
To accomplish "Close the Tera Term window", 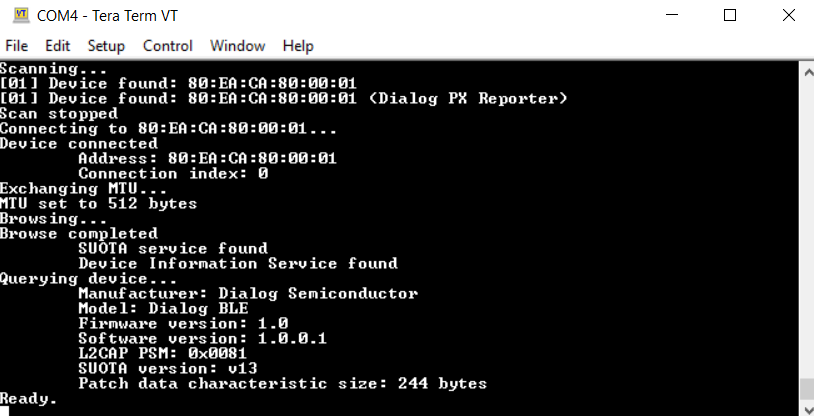I will (x=789, y=15).
